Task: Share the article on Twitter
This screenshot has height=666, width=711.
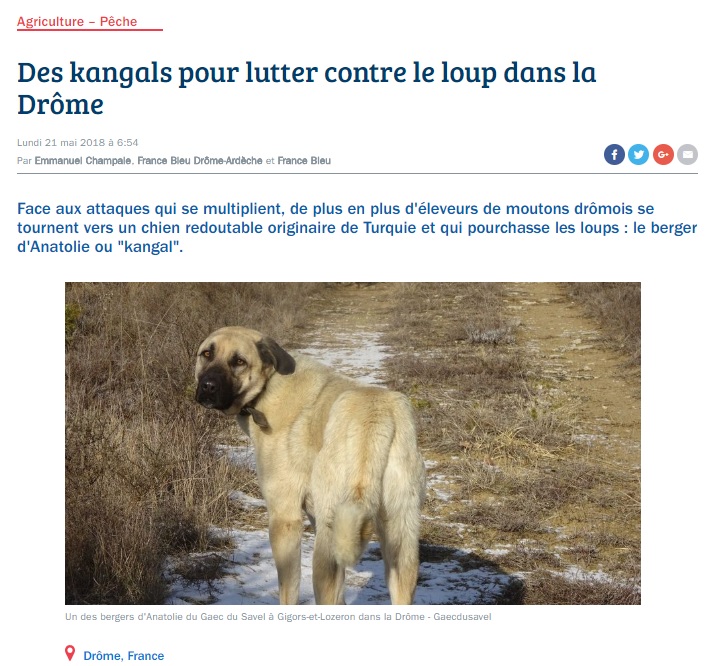Action: [638, 155]
